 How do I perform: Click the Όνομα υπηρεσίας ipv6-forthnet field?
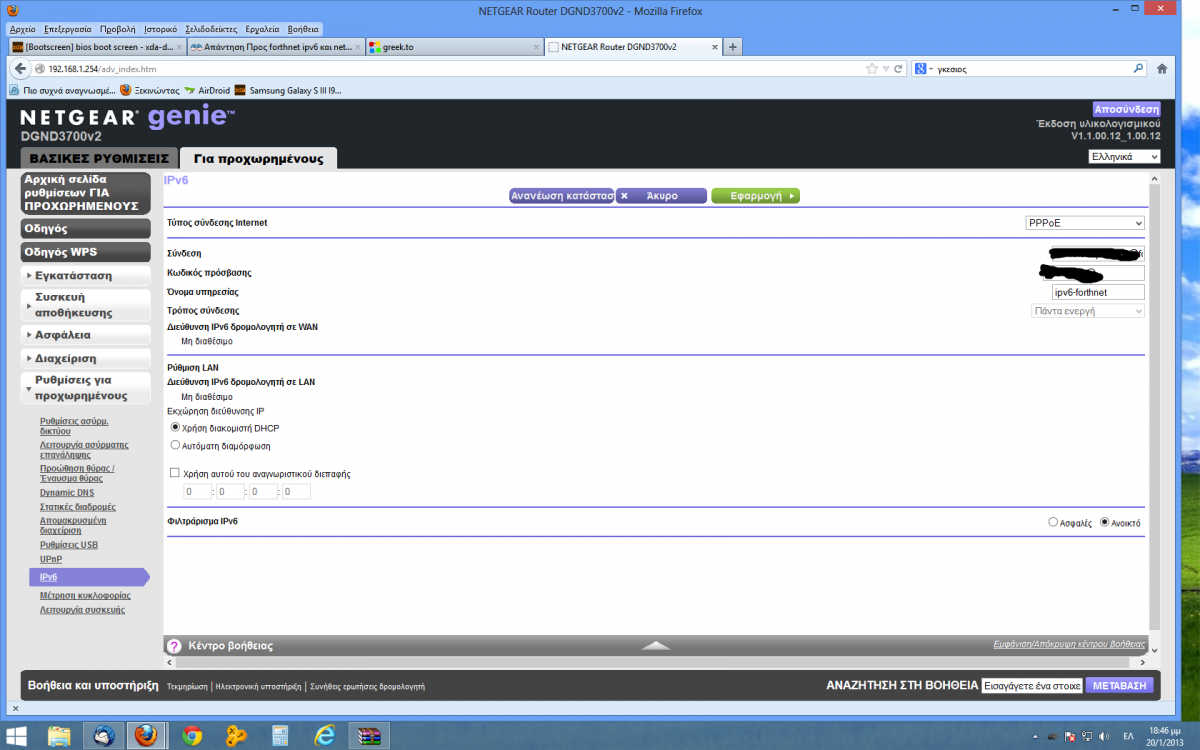(x=1098, y=292)
